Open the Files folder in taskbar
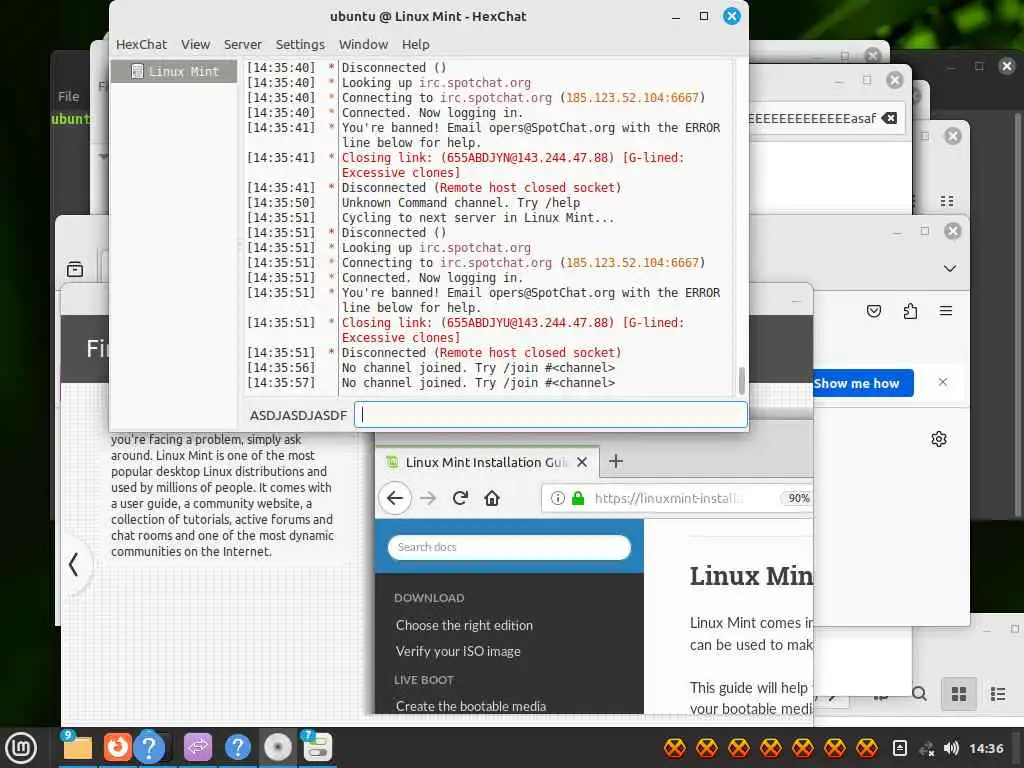This screenshot has width=1024, height=768. pos(77,747)
